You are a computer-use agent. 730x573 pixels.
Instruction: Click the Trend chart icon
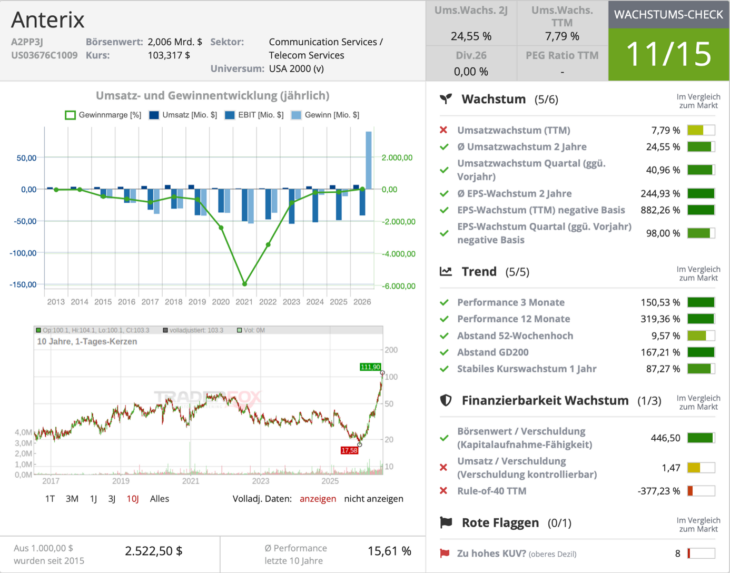pyautogui.click(x=446, y=271)
